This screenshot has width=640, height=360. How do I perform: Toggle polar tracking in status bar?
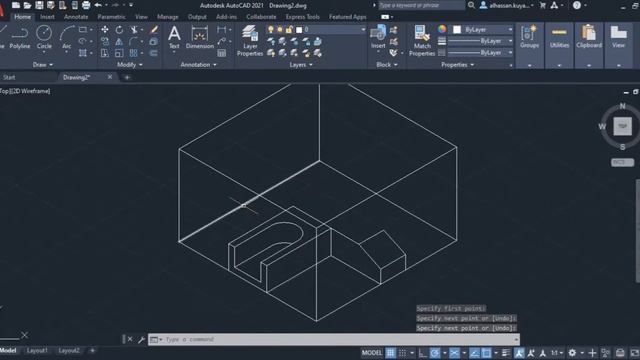pos(435,353)
